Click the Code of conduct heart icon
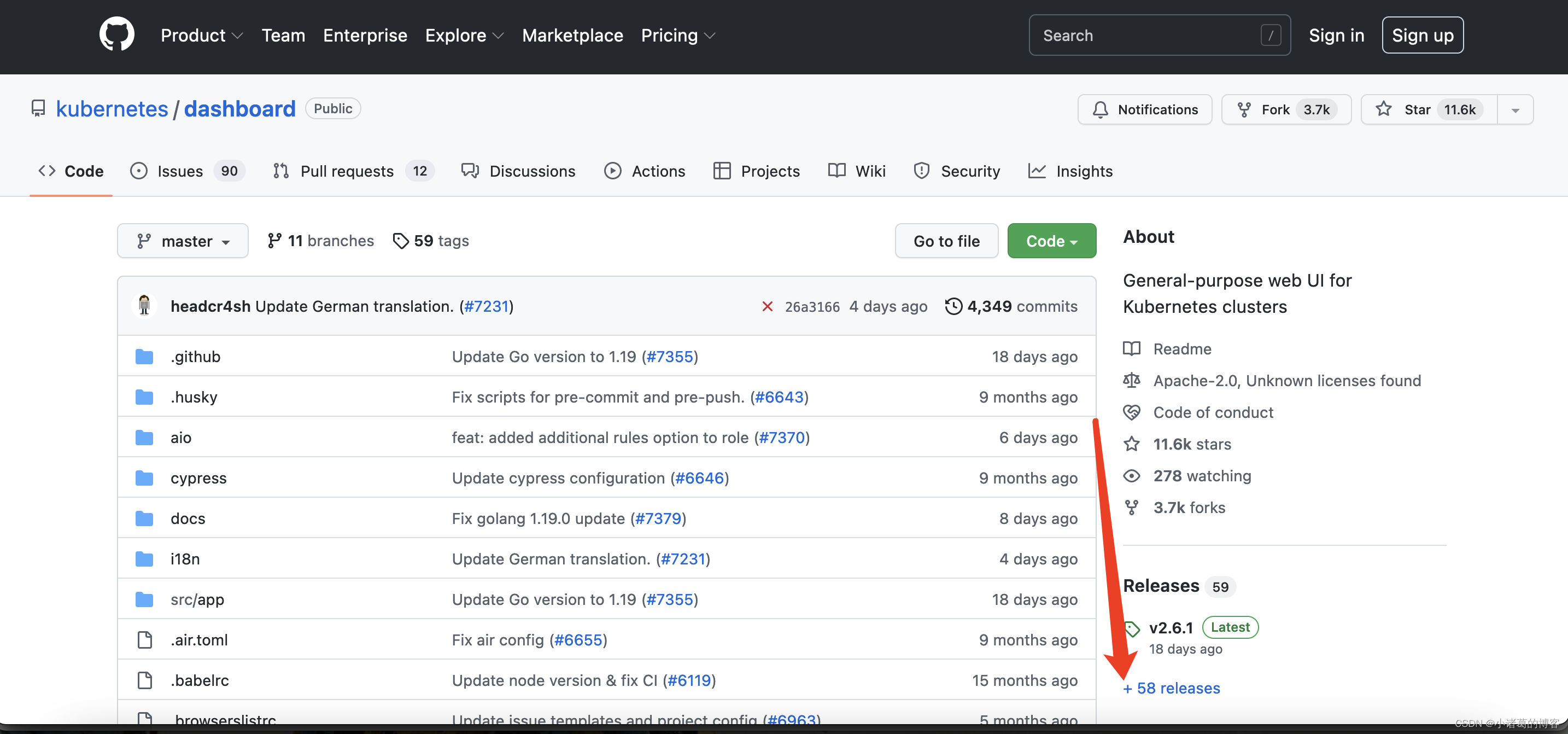Viewport: 1568px width, 734px height. pyautogui.click(x=1132, y=412)
